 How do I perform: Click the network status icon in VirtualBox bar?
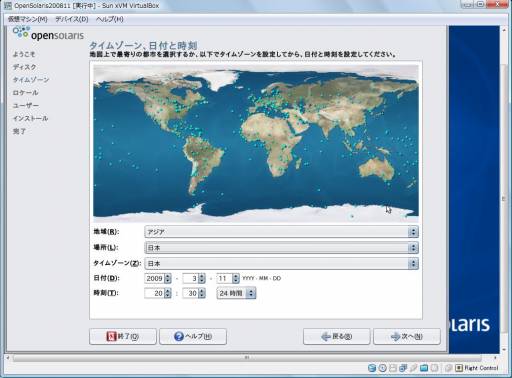403,368
